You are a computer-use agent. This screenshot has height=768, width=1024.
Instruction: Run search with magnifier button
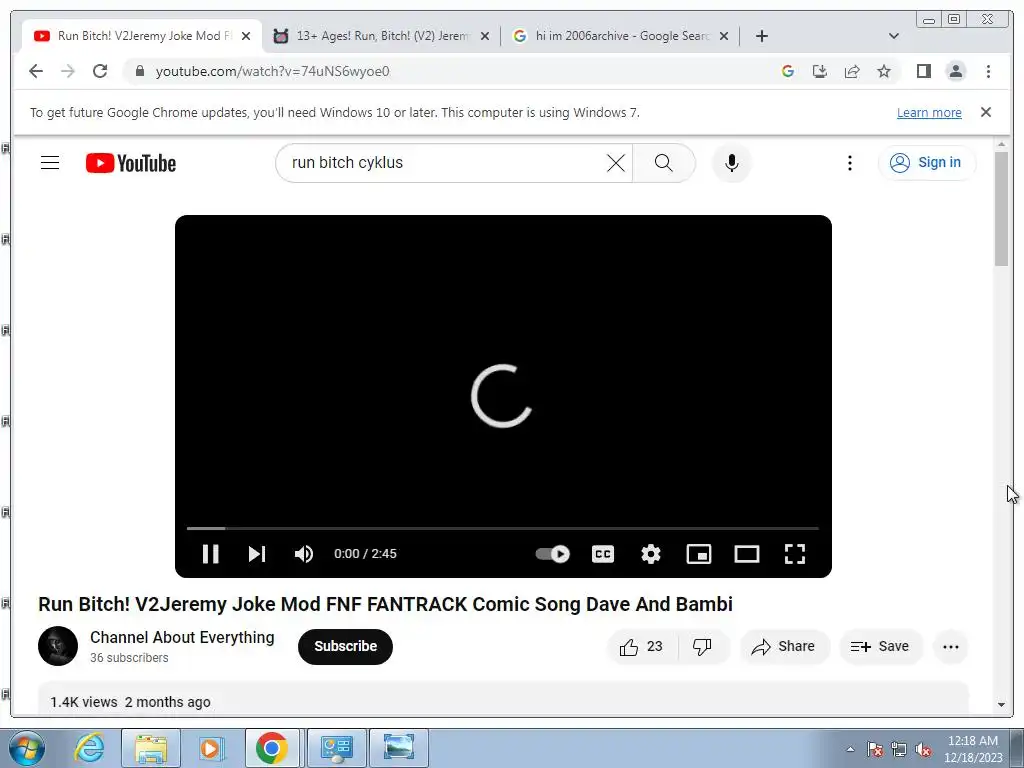click(664, 163)
